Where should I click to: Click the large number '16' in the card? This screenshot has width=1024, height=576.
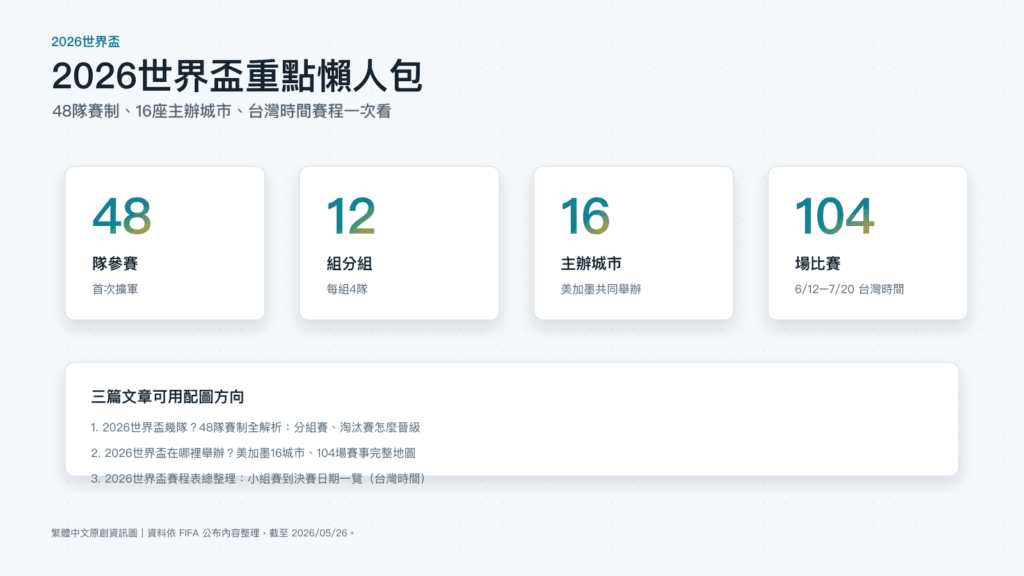click(585, 216)
